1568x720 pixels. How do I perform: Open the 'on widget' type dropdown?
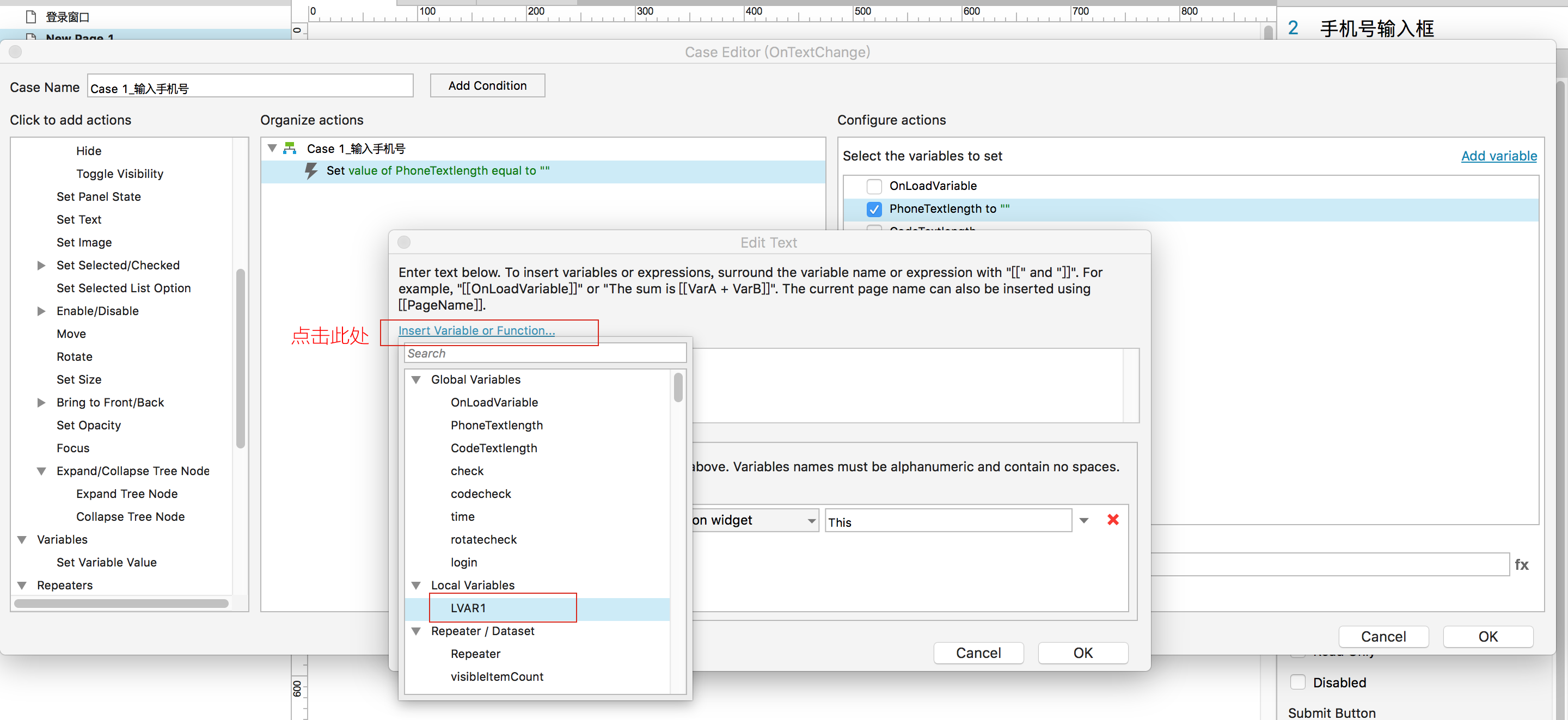754,520
